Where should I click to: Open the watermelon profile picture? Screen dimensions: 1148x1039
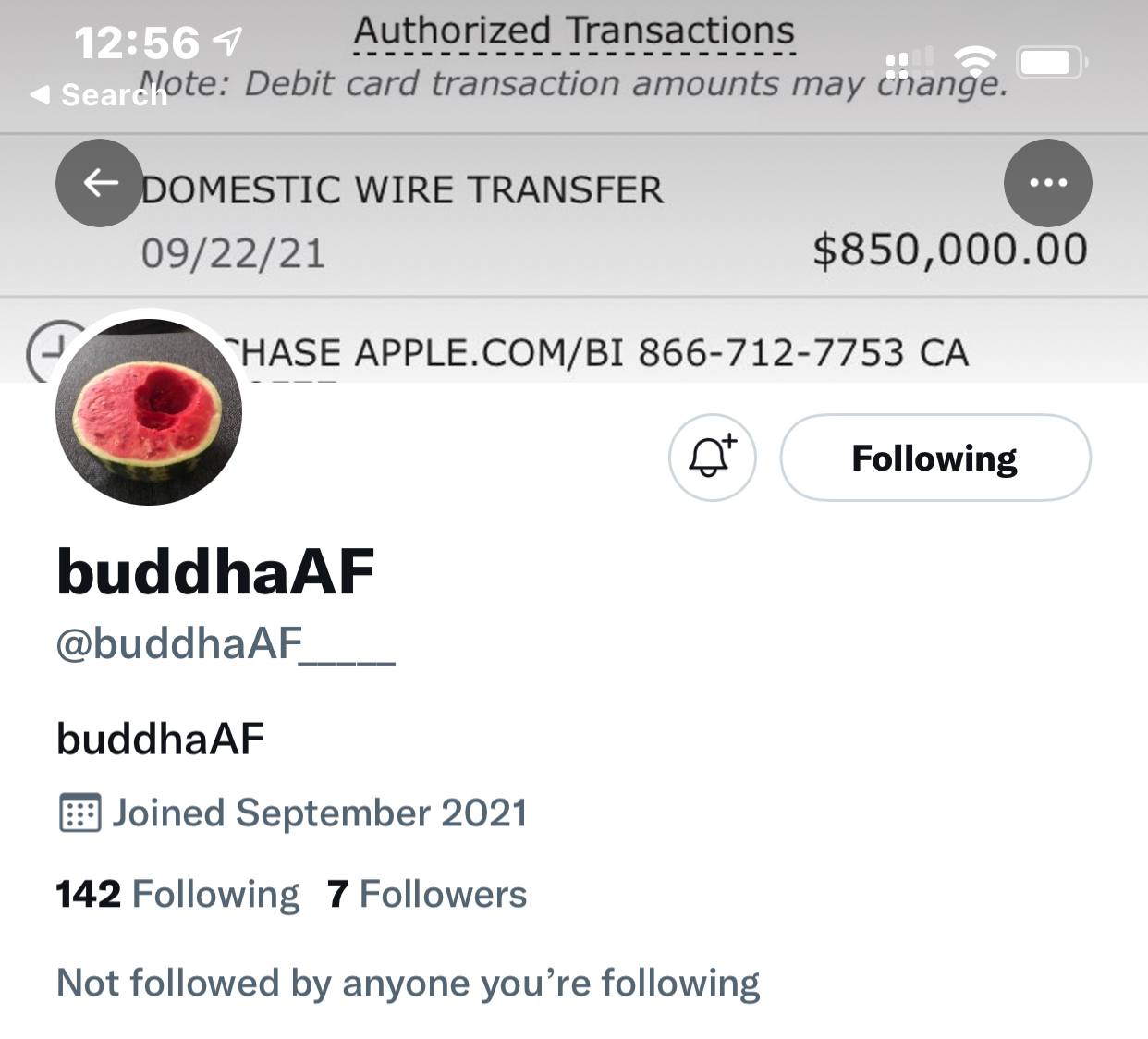[149, 411]
